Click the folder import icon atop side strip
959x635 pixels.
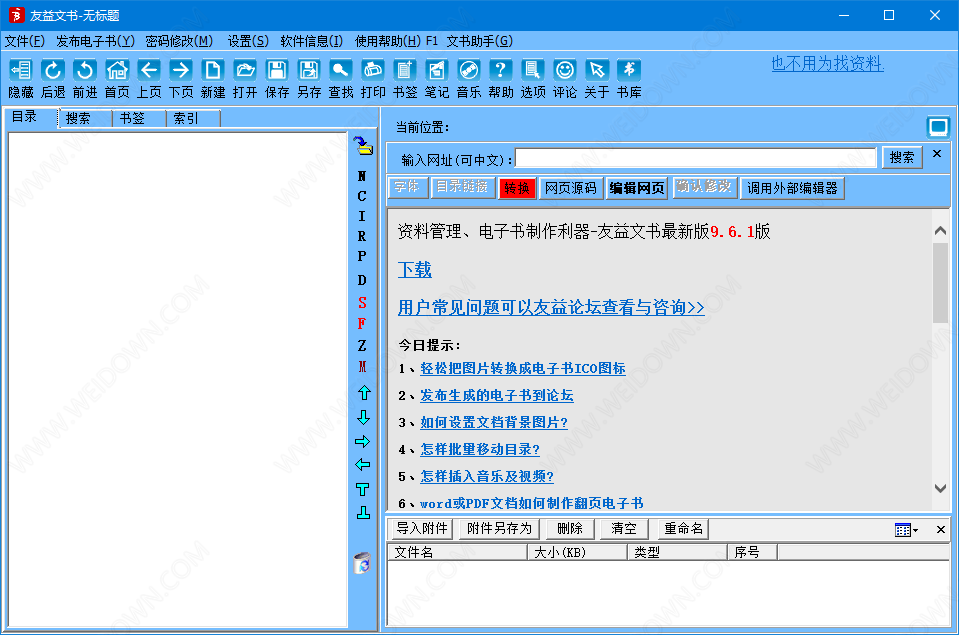tap(363, 146)
